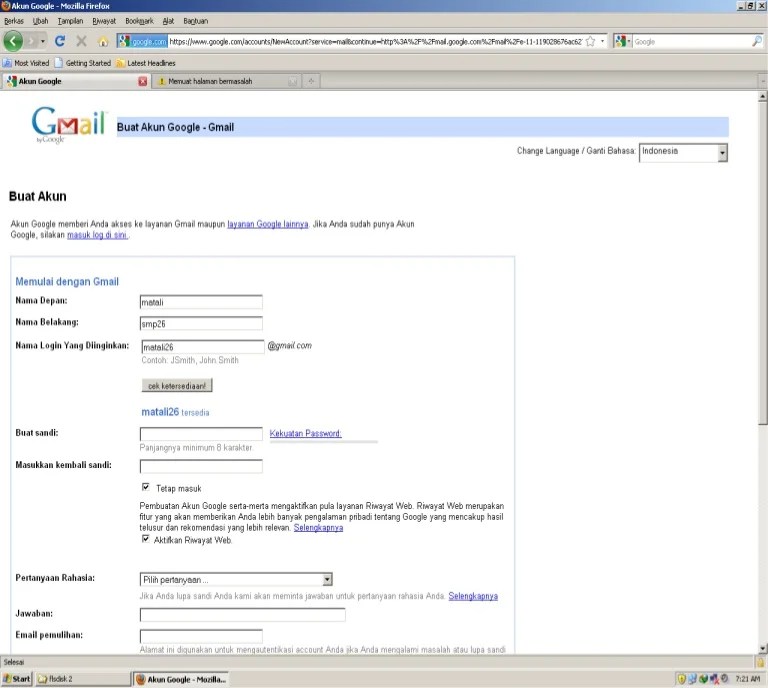Open the back/forward history dropdown arrow
The width and height of the screenshot is (768, 688).
[x=43, y=41]
